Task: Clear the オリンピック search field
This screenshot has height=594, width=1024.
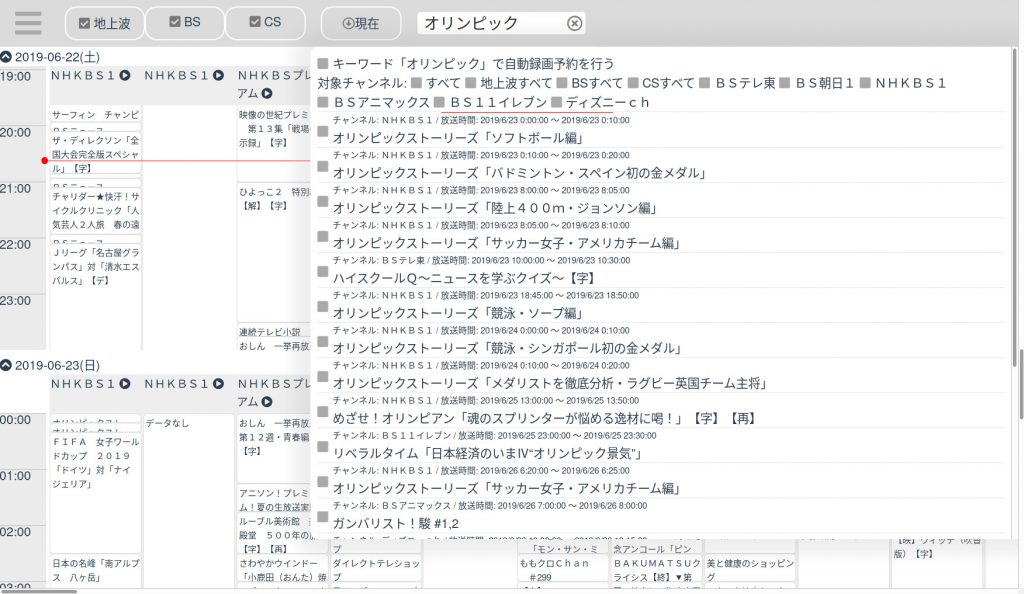Action: (574, 23)
